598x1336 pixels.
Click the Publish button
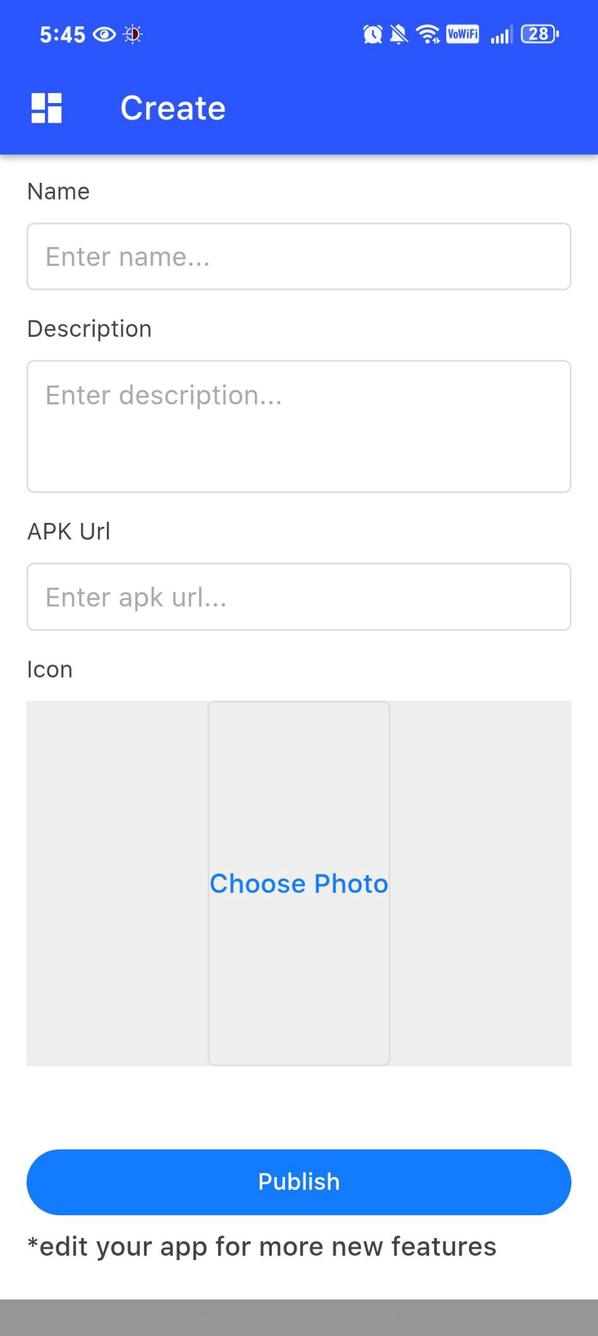point(299,1182)
